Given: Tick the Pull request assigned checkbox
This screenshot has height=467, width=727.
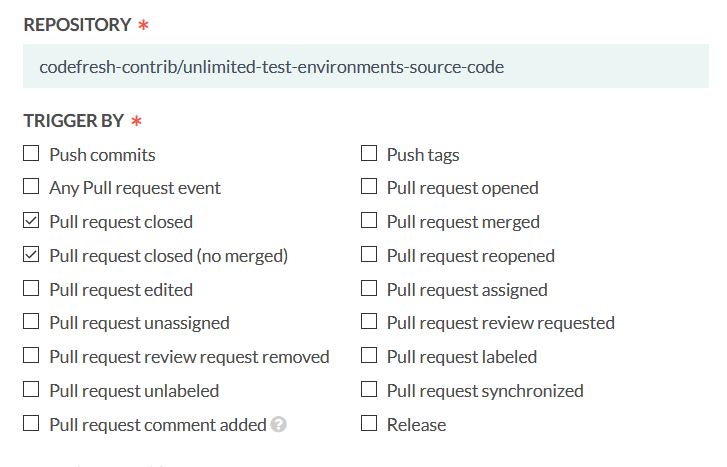Looking at the screenshot, I should tap(369, 289).
